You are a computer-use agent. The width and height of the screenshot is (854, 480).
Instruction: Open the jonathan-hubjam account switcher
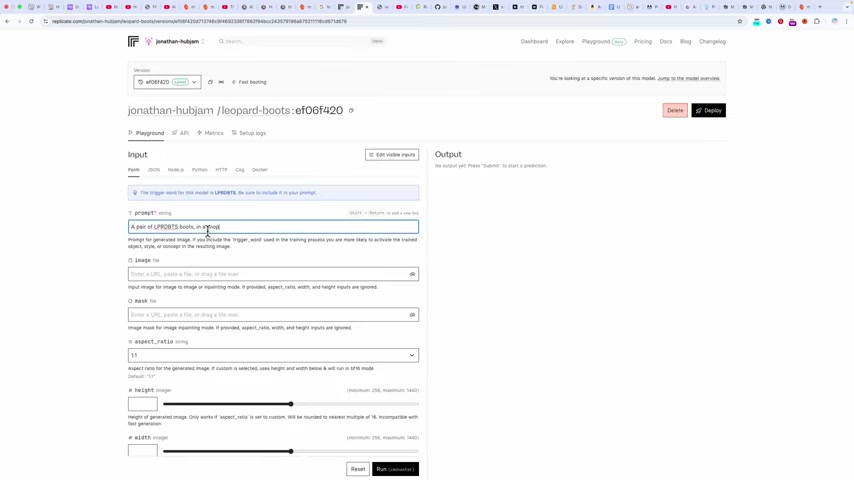(175, 41)
